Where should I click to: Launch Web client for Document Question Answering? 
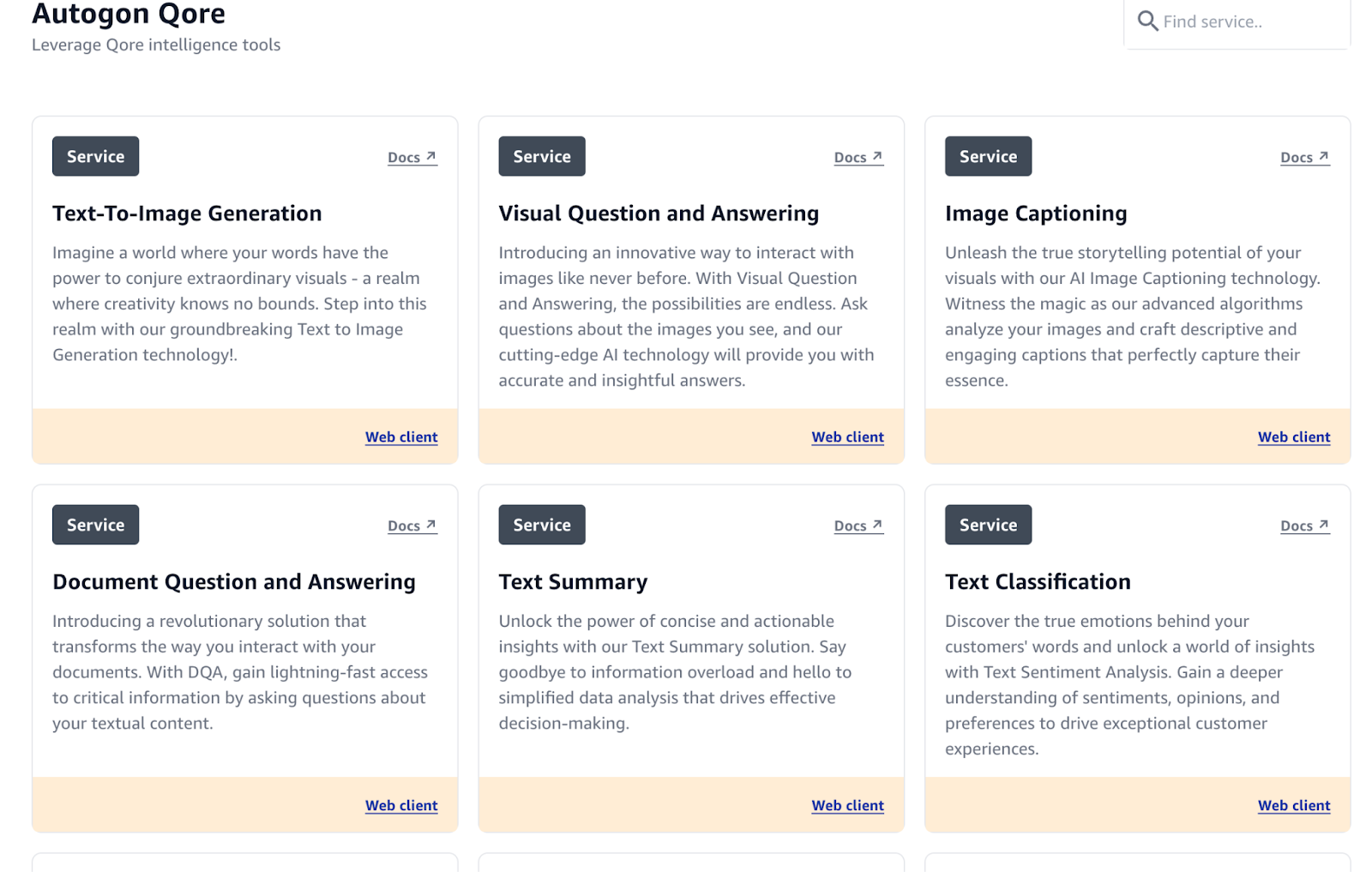point(401,805)
